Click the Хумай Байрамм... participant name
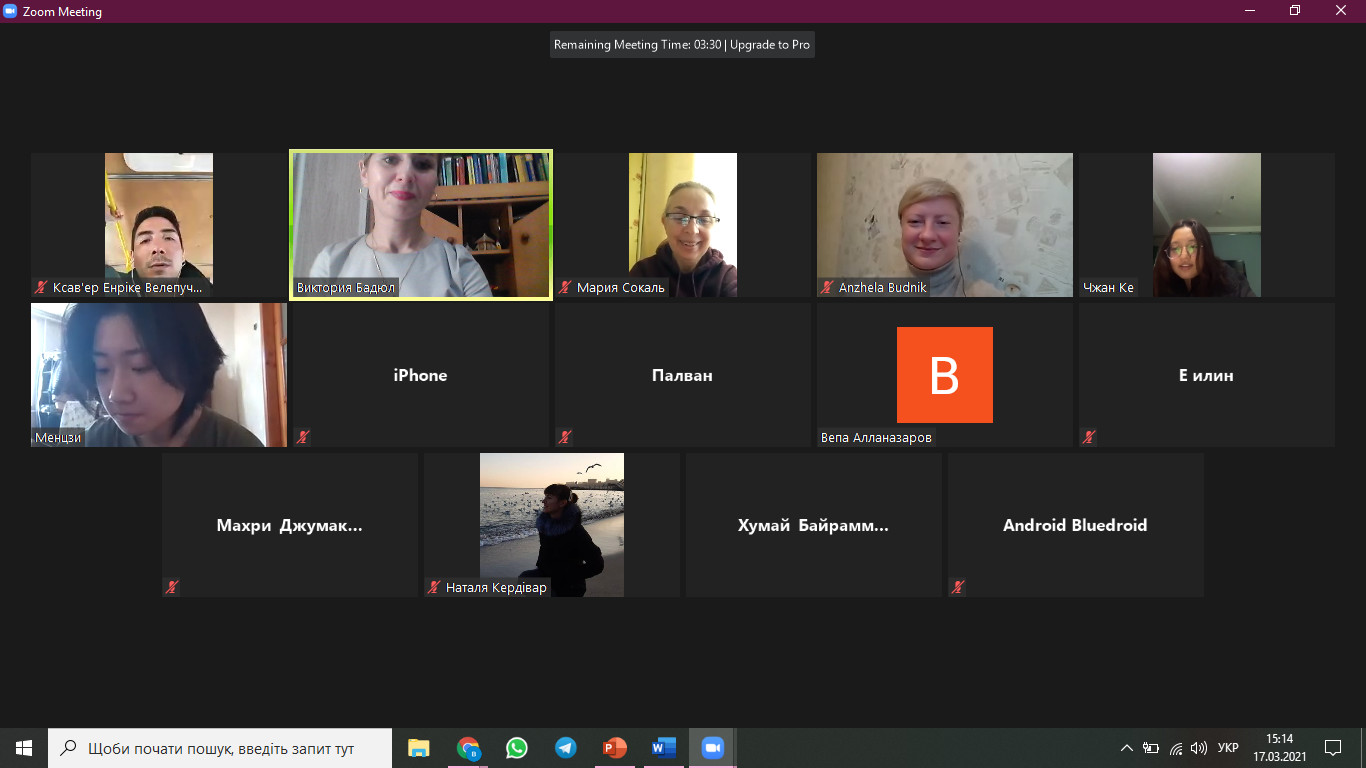The height and width of the screenshot is (768, 1366). coord(814,525)
